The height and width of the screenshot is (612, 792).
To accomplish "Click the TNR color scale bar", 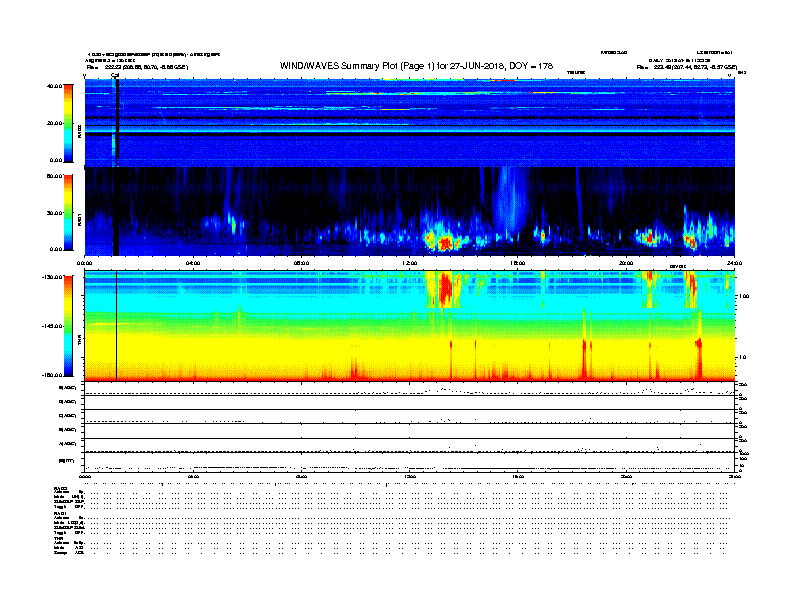I will [x=68, y=326].
